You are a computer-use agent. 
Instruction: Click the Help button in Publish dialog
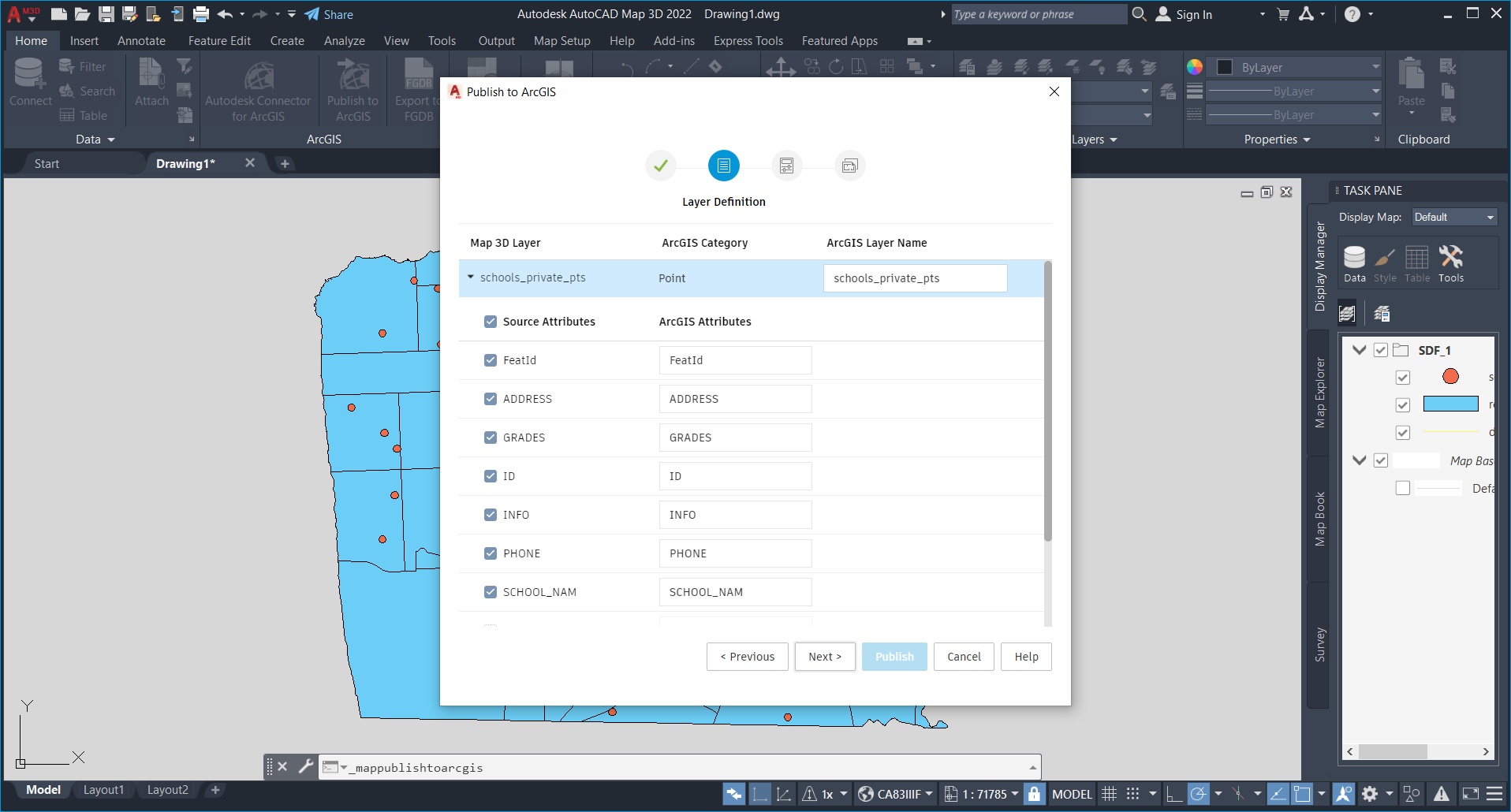1026,657
